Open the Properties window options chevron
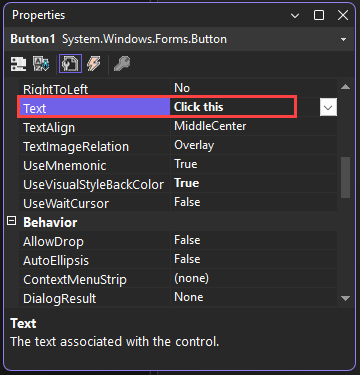 [x=295, y=16]
